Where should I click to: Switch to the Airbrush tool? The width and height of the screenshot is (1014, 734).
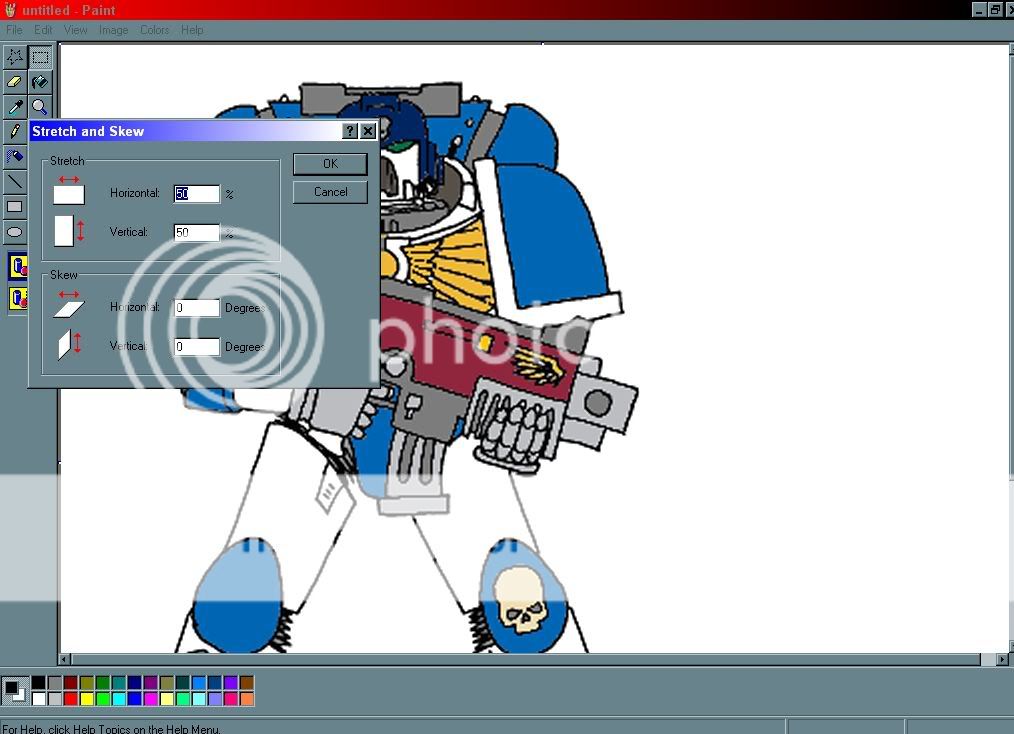tap(15, 157)
